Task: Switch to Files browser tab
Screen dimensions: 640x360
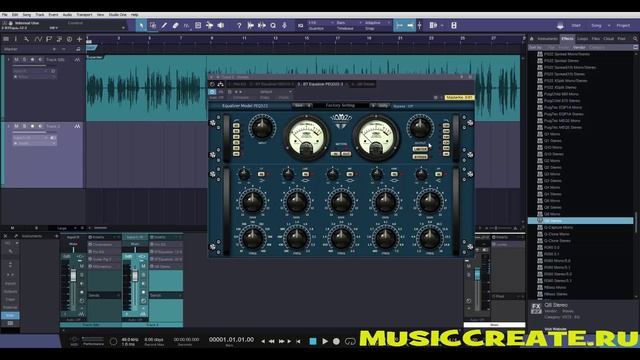Action: [x=596, y=39]
